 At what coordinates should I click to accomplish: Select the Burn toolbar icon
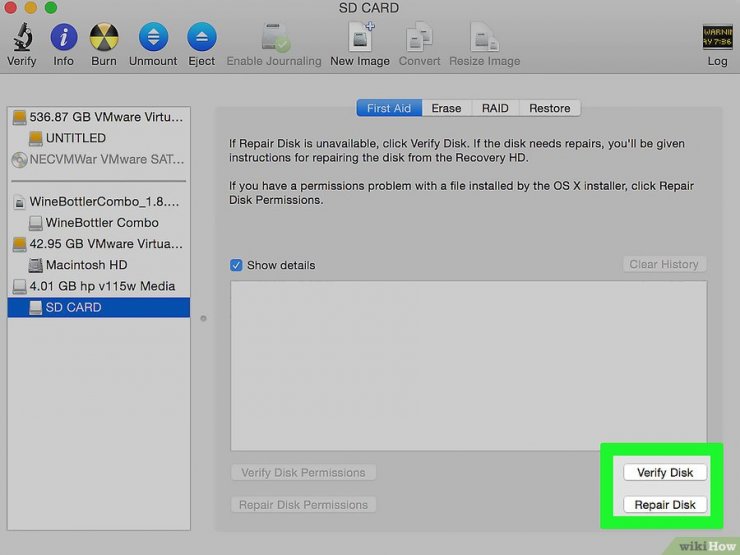tap(104, 37)
